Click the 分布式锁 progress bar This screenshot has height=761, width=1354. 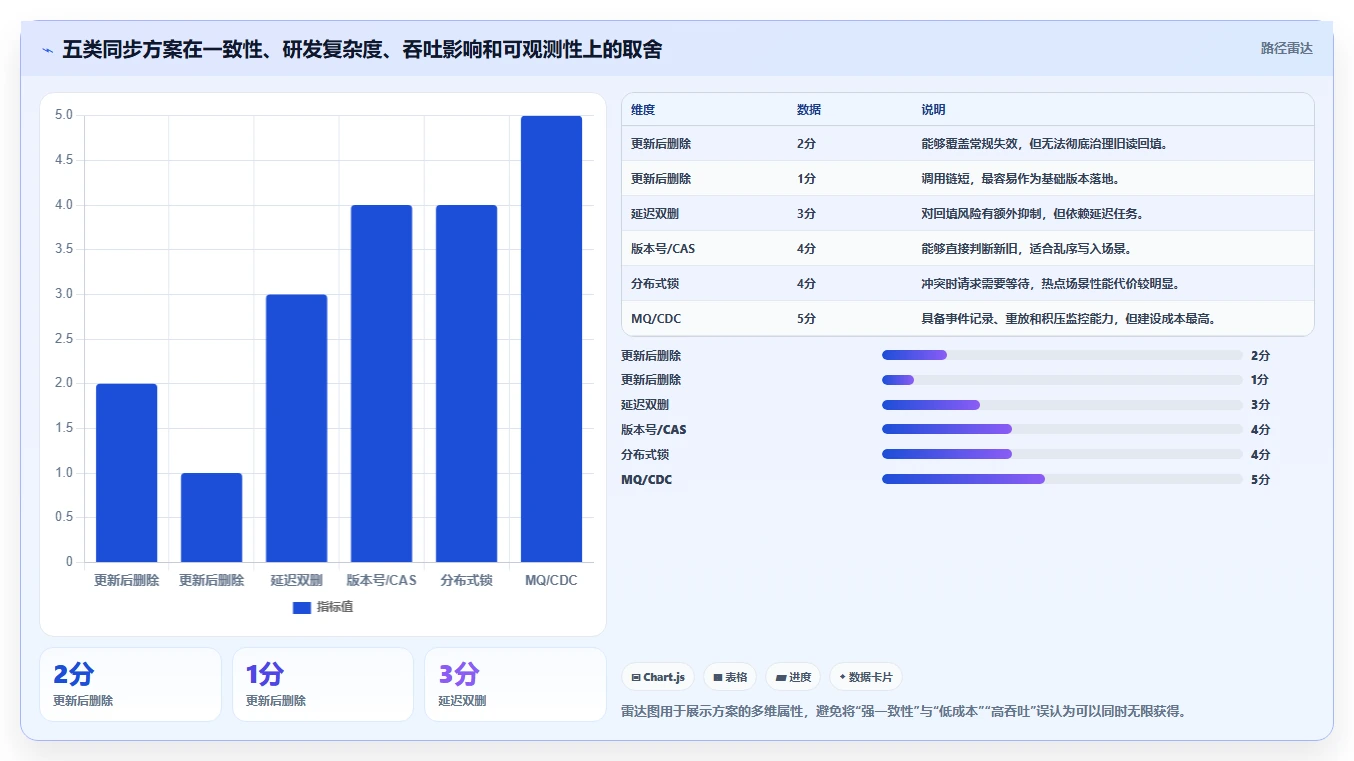(x=1062, y=454)
